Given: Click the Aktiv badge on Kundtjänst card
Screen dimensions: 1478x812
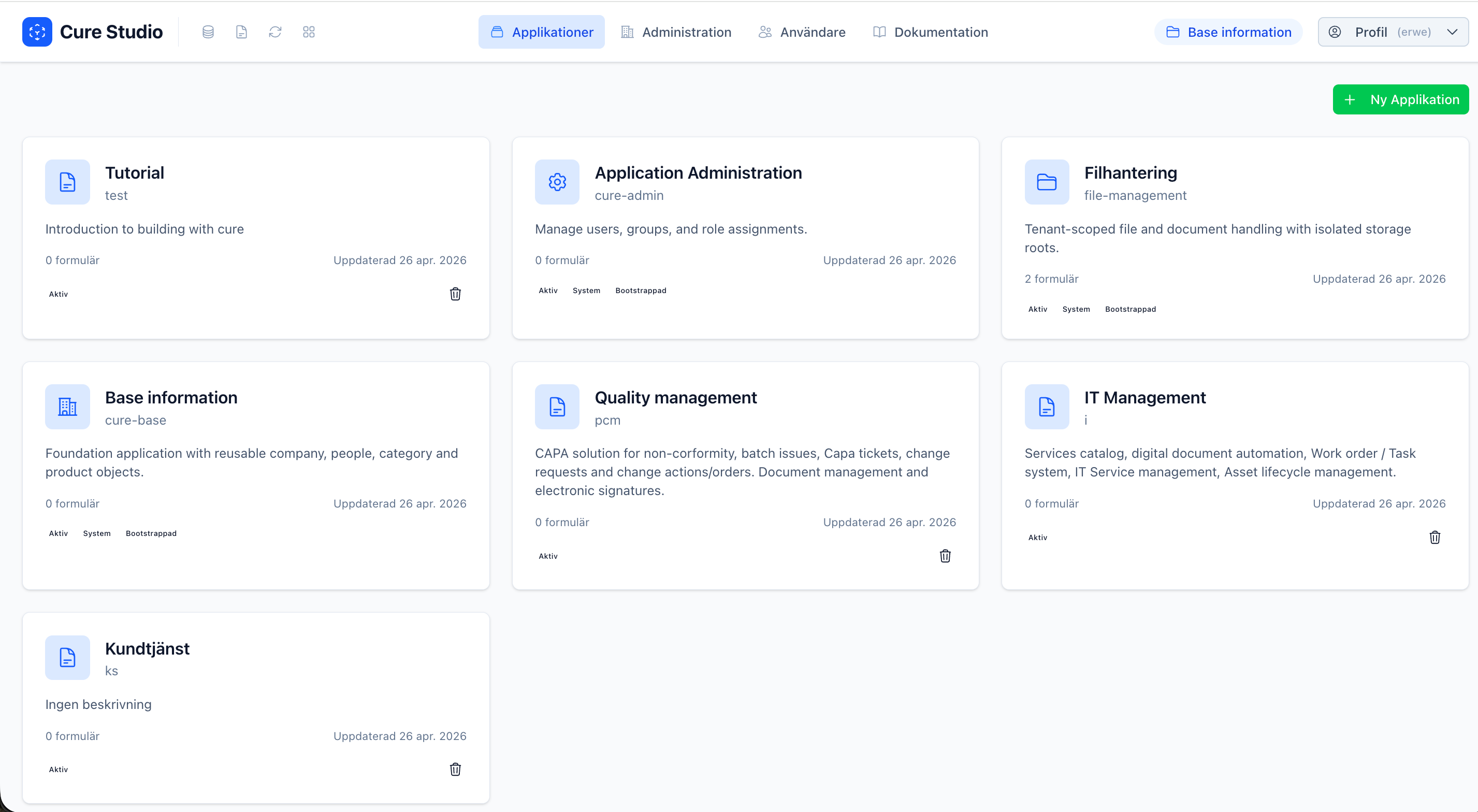Looking at the screenshot, I should 59,770.
